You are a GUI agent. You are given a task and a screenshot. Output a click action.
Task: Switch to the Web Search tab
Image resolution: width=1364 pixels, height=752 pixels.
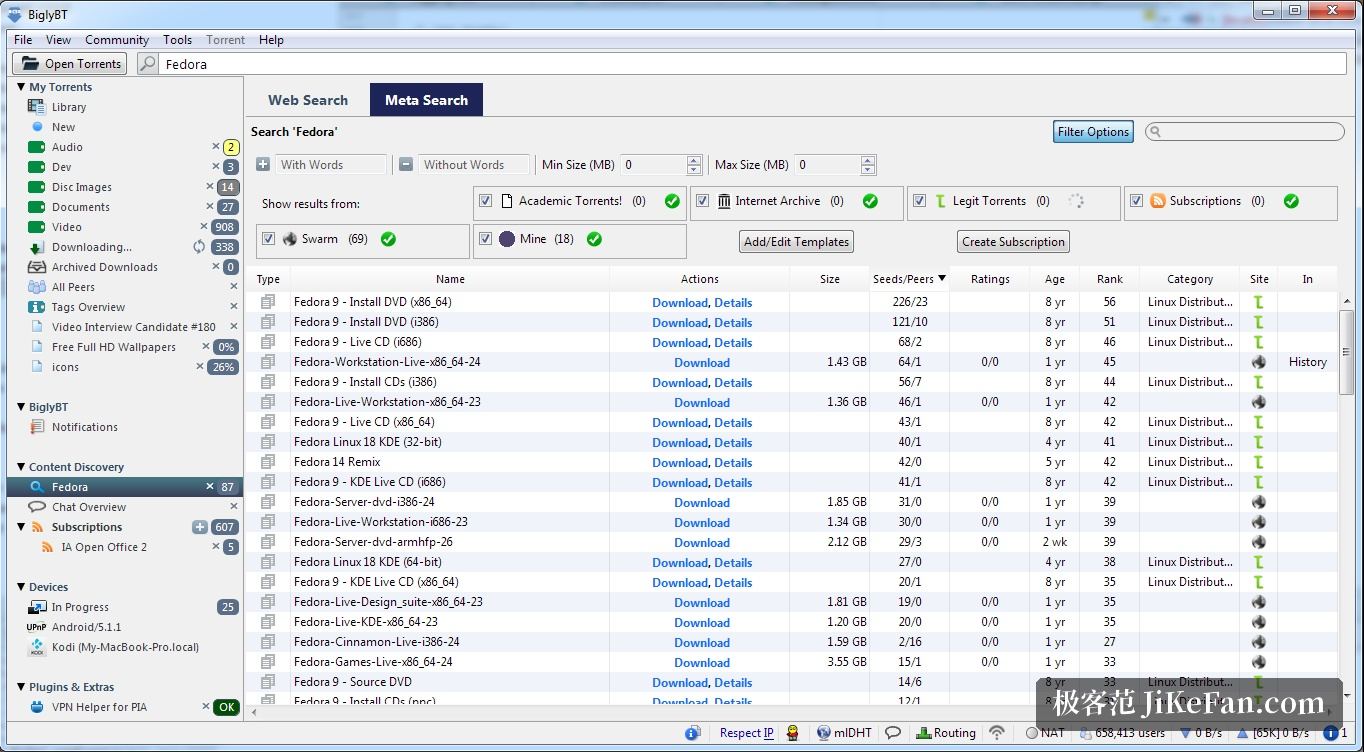click(308, 100)
